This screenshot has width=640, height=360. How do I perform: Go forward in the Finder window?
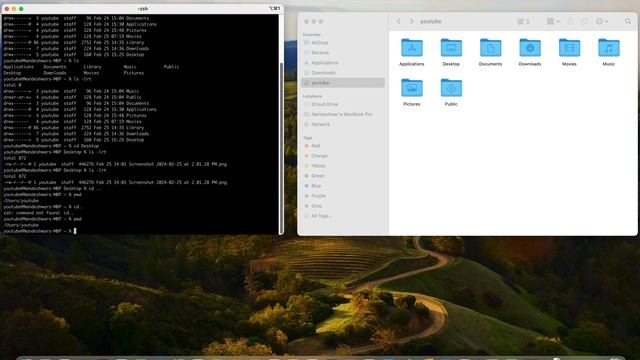point(411,21)
